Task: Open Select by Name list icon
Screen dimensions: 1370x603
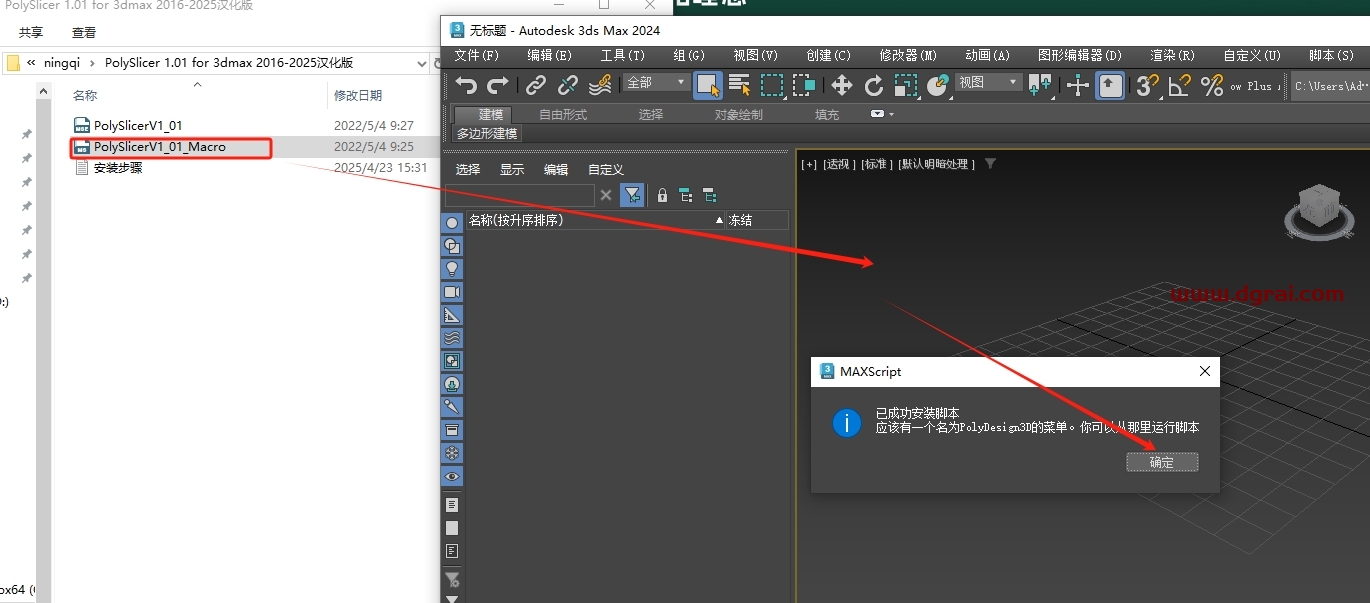Action: pos(740,85)
